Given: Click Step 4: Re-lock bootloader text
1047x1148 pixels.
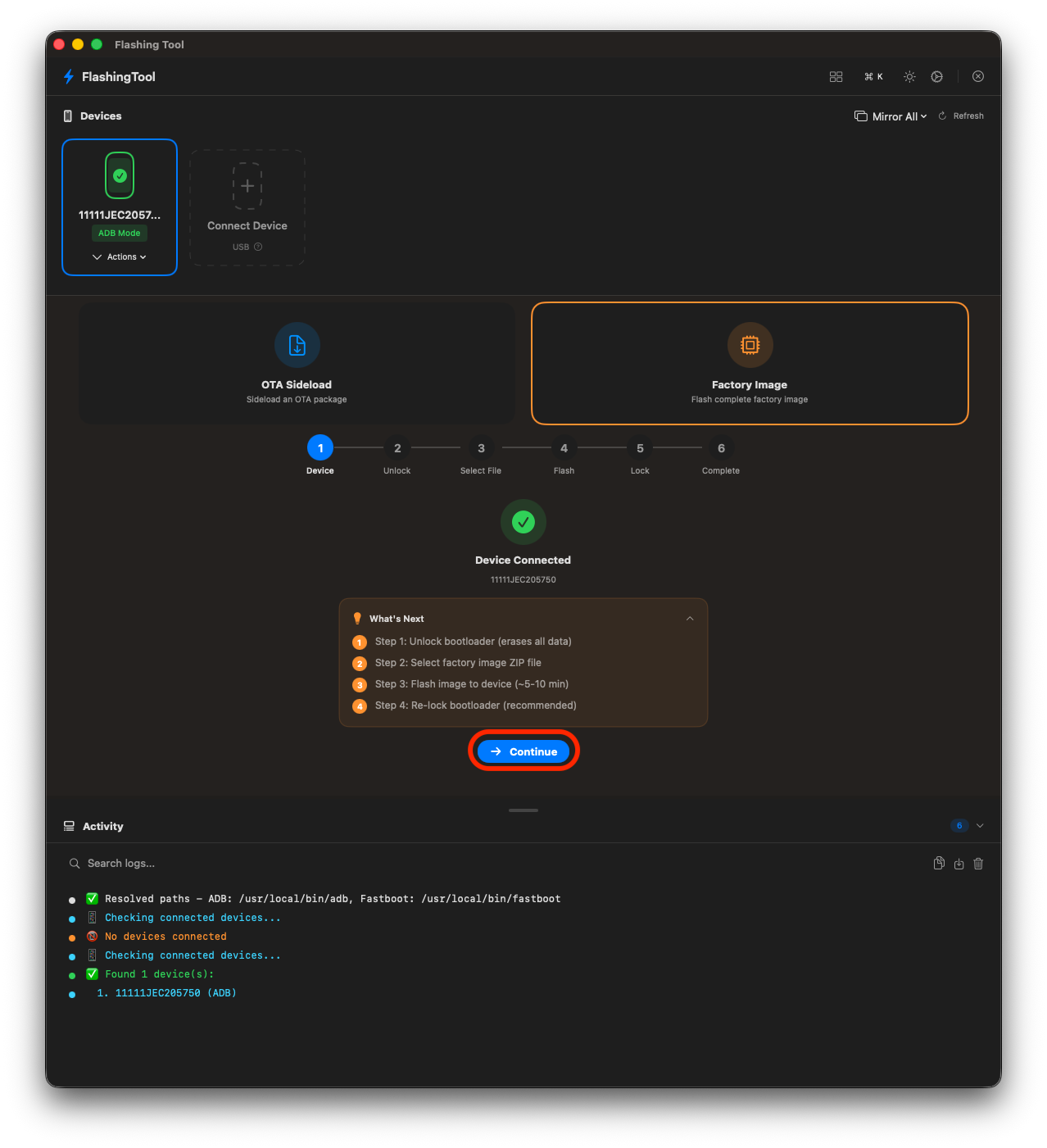Looking at the screenshot, I should click(476, 706).
